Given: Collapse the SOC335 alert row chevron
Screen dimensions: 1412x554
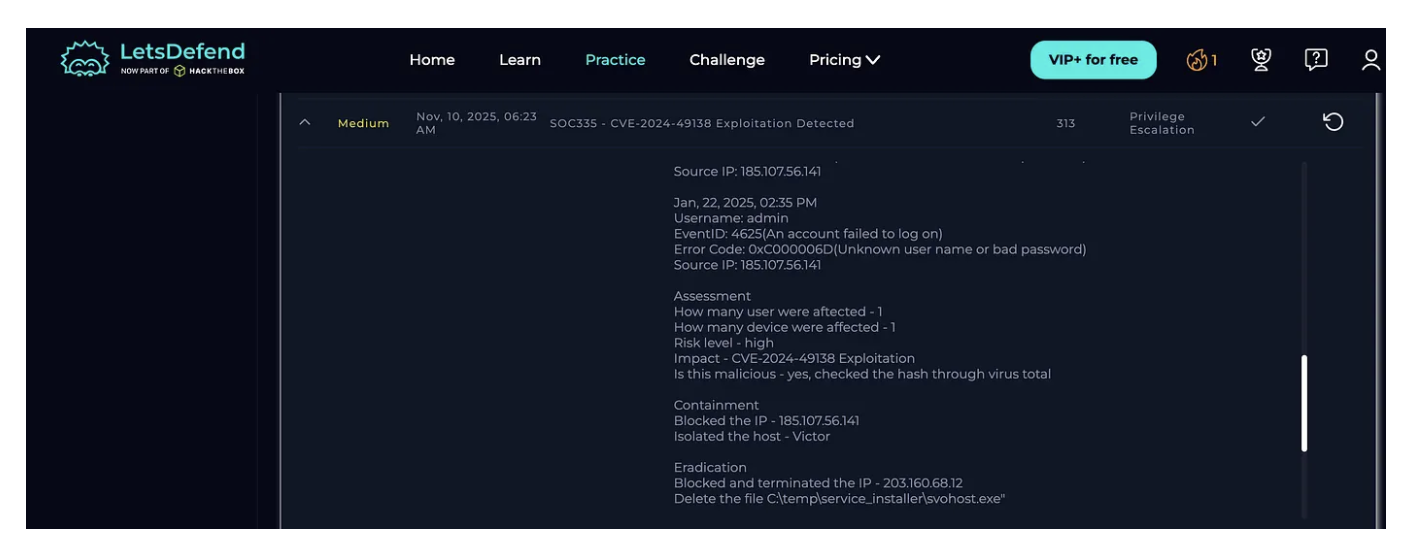Looking at the screenshot, I should coord(305,123).
